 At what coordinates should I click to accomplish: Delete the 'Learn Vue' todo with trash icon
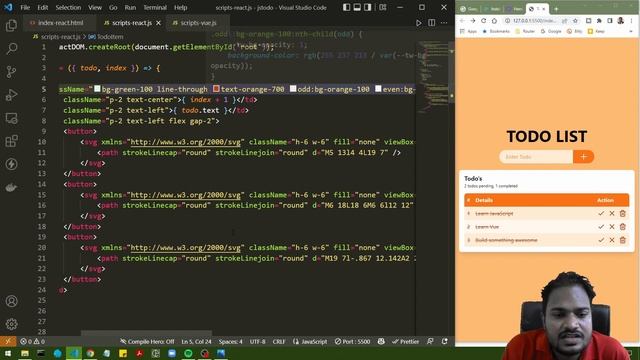coord(622,227)
